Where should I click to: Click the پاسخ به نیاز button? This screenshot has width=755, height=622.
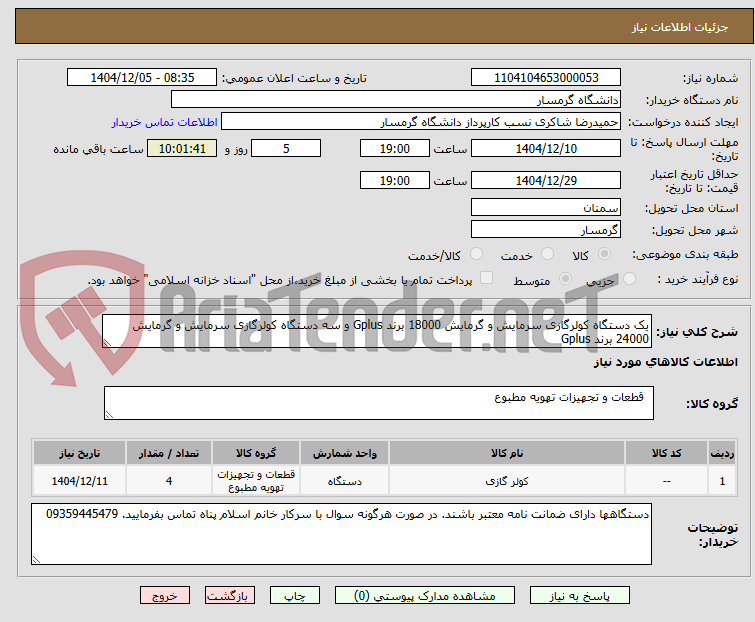pos(580,596)
